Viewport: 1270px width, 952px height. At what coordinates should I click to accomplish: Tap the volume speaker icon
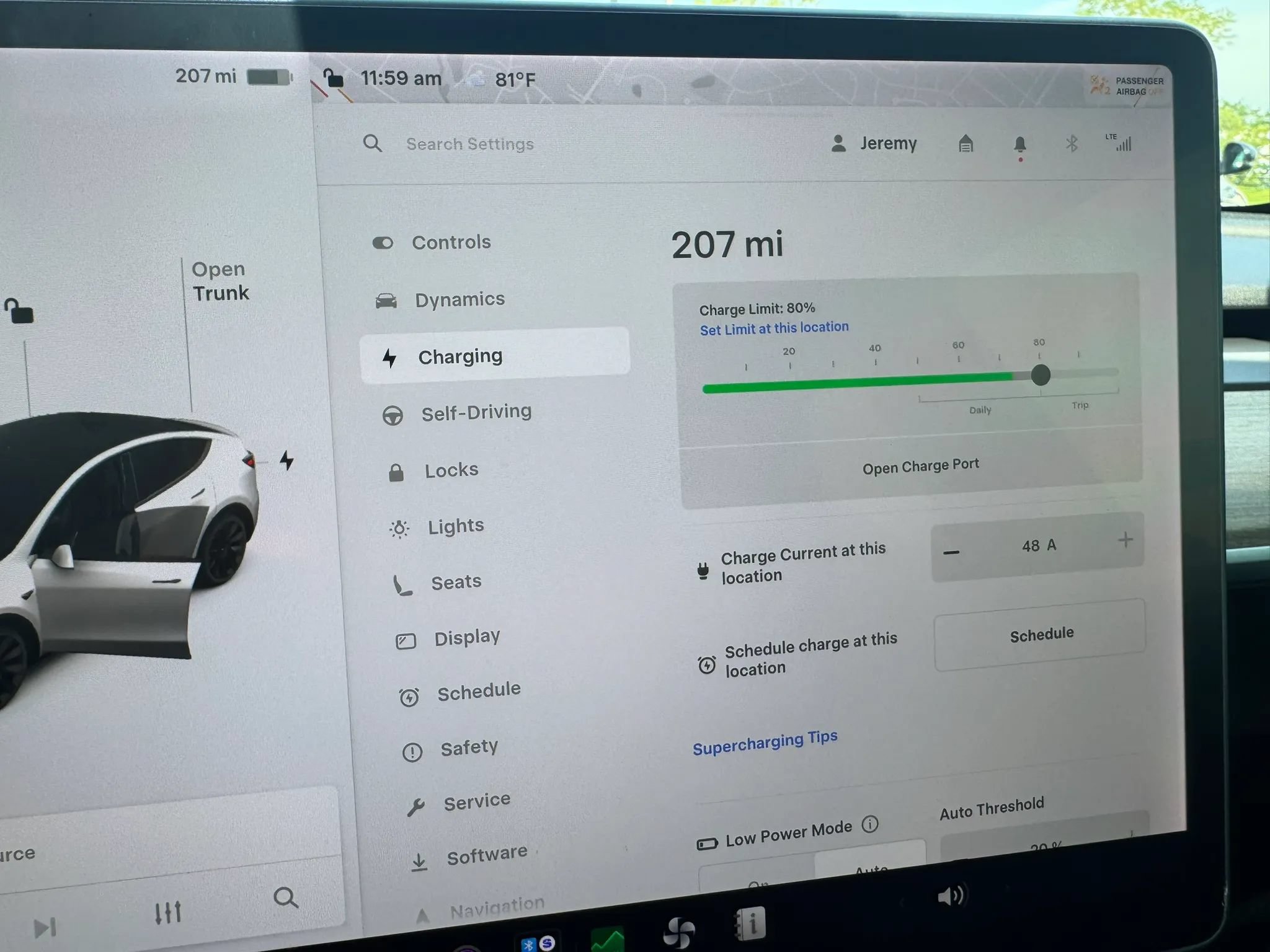click(951, 896)
